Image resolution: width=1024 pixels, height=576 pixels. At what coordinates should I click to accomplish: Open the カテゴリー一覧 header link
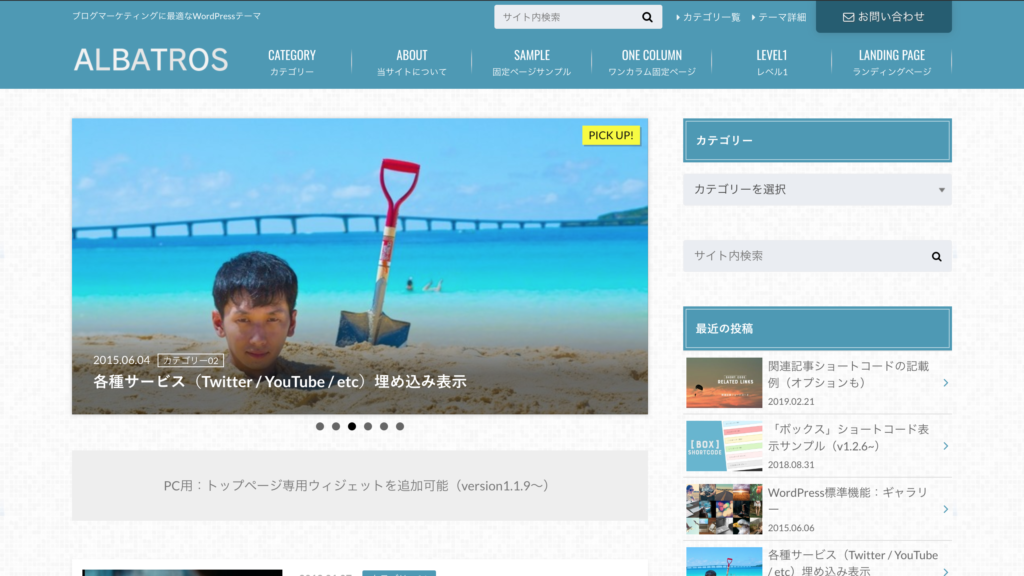(709, 18)
